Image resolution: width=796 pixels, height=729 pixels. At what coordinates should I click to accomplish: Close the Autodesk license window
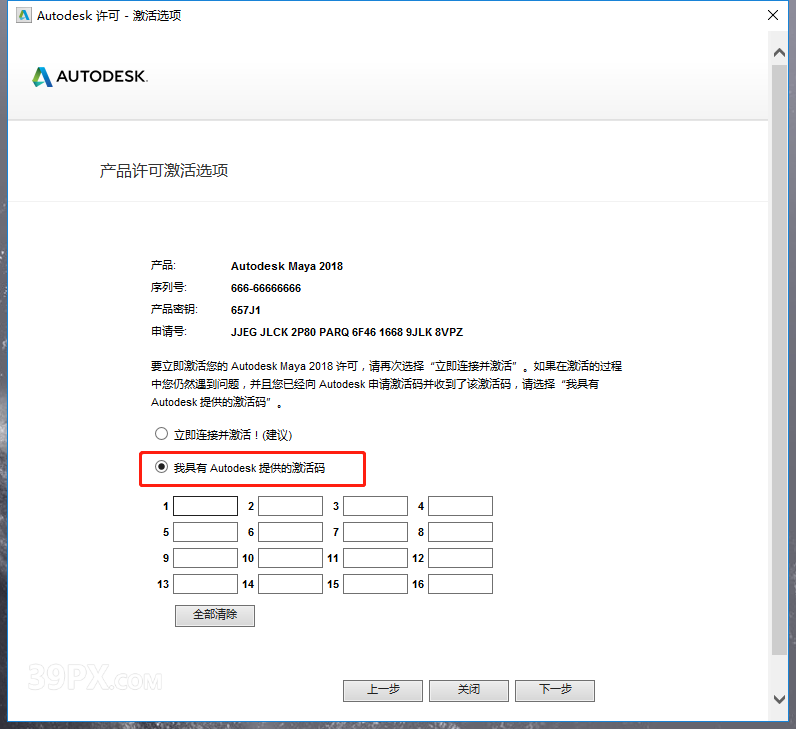click(773, 15)
